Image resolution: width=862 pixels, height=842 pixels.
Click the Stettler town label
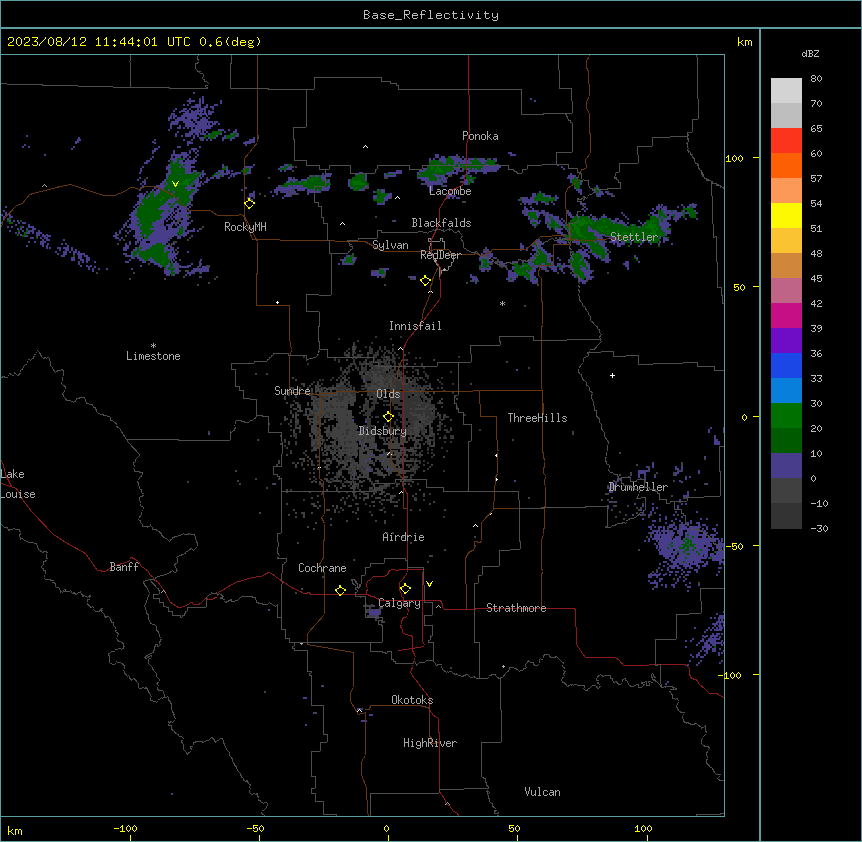[634, 237]
